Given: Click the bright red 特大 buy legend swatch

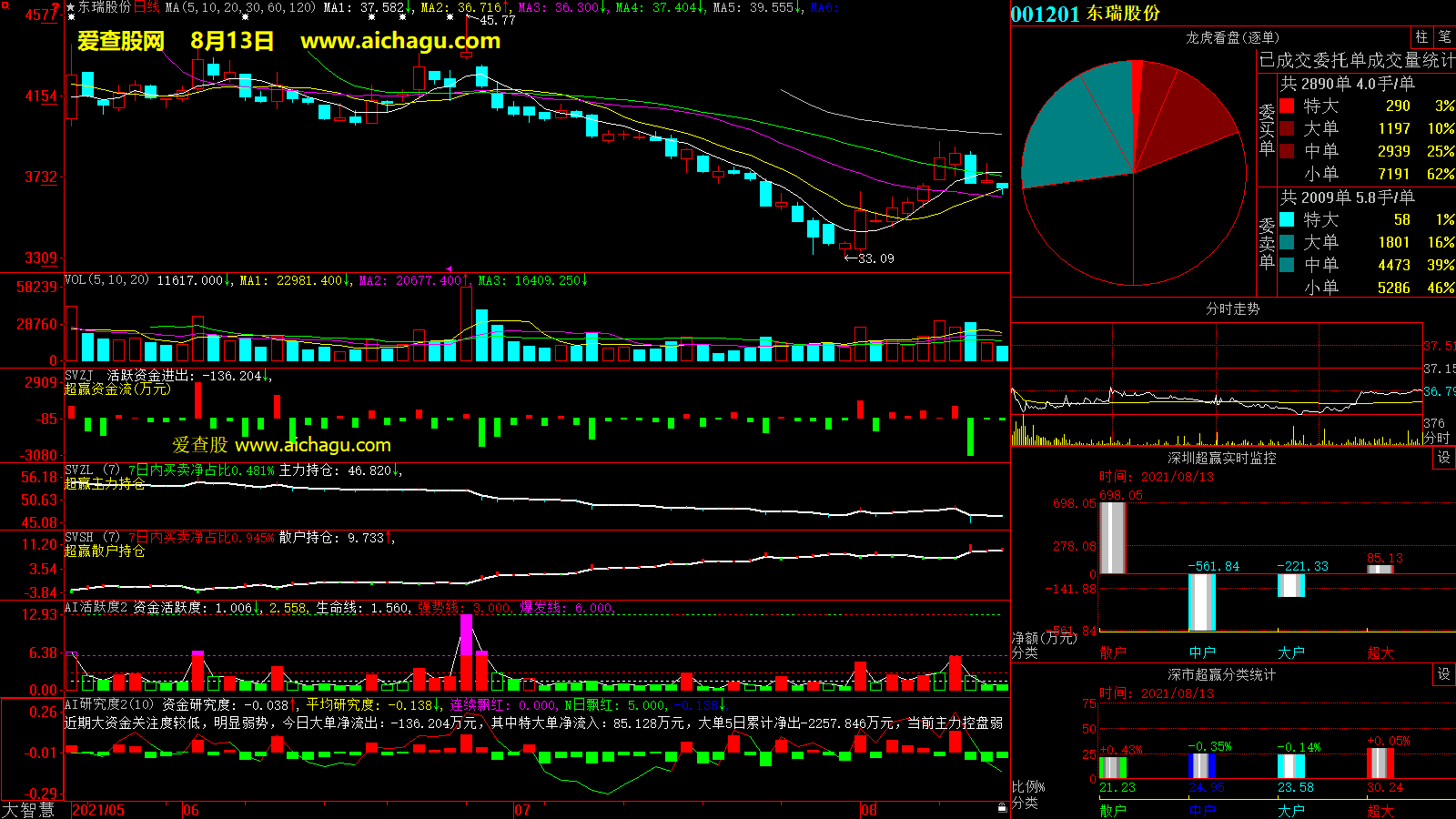Looking at the screenshot, I should tap(1287, 106).
